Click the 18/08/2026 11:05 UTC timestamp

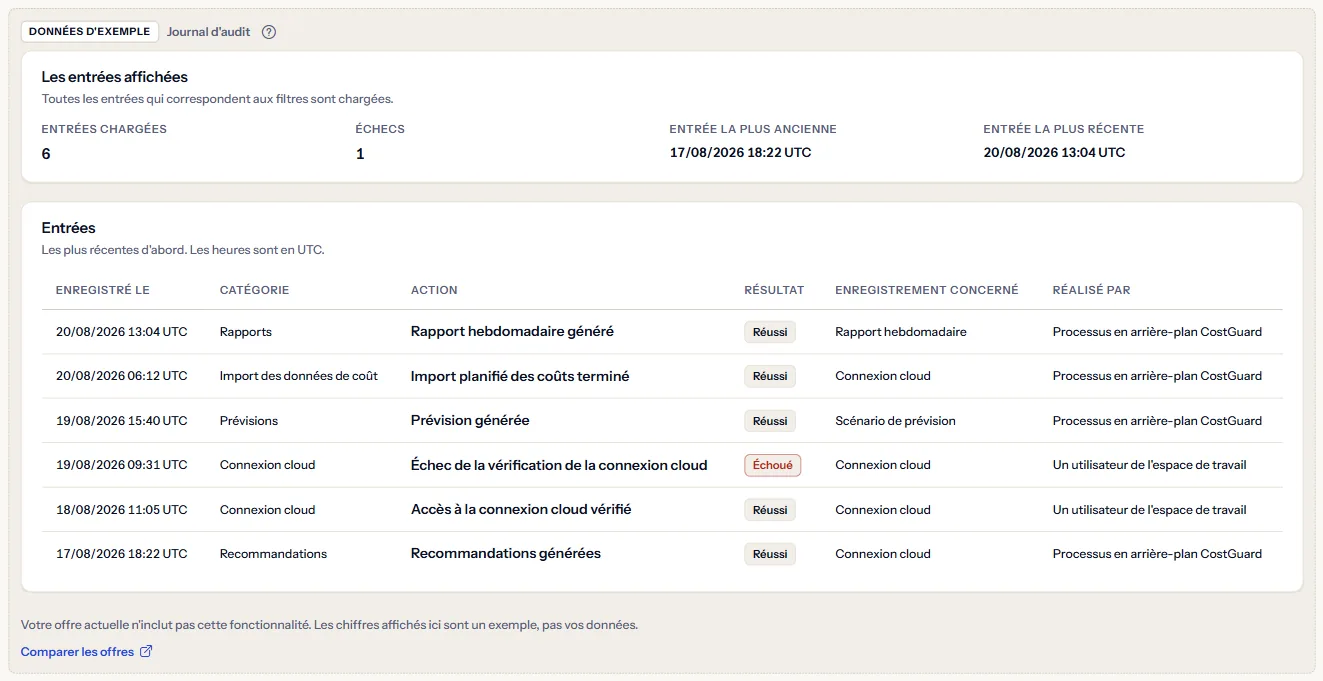coord(122,510)
